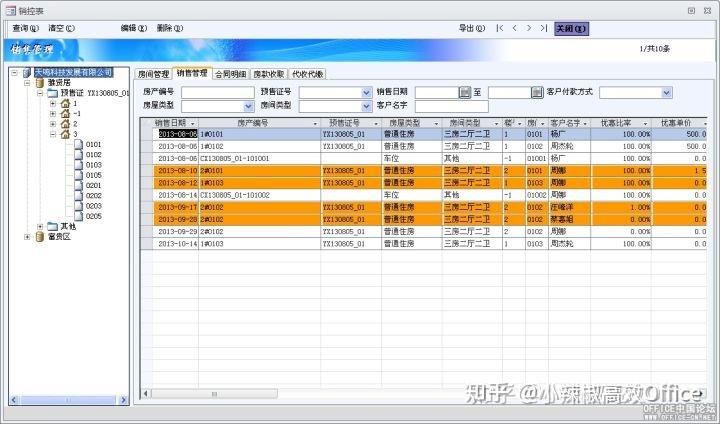
Task: Click the 删除 button
Action: point(169,28)
